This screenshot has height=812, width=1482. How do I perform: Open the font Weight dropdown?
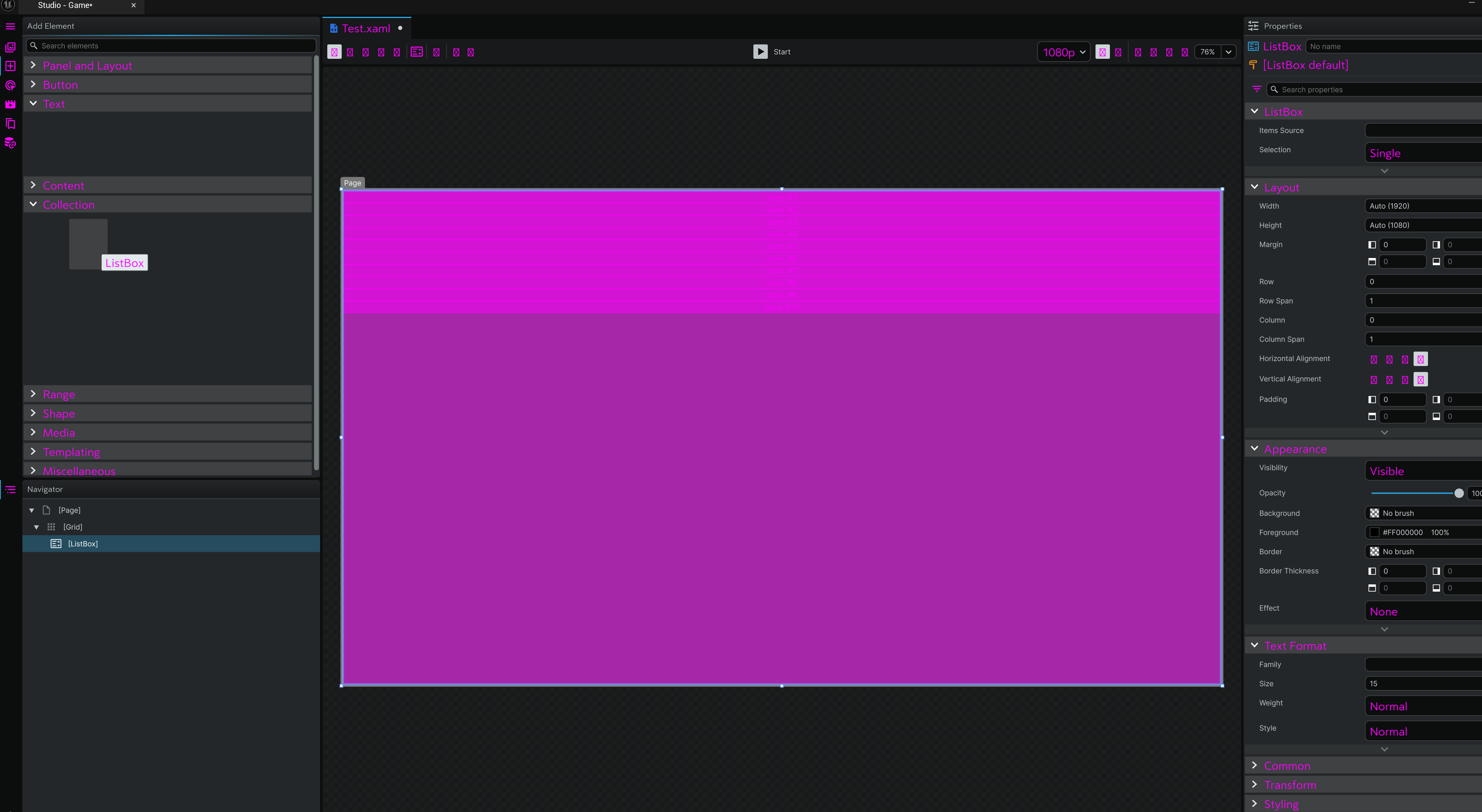[1423, 706]
